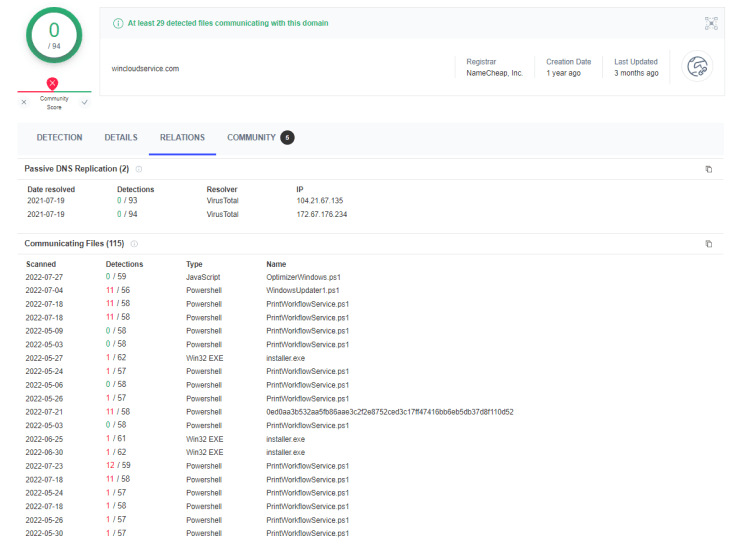Click info icon beside Passive DNS Replication

[139, 169]
